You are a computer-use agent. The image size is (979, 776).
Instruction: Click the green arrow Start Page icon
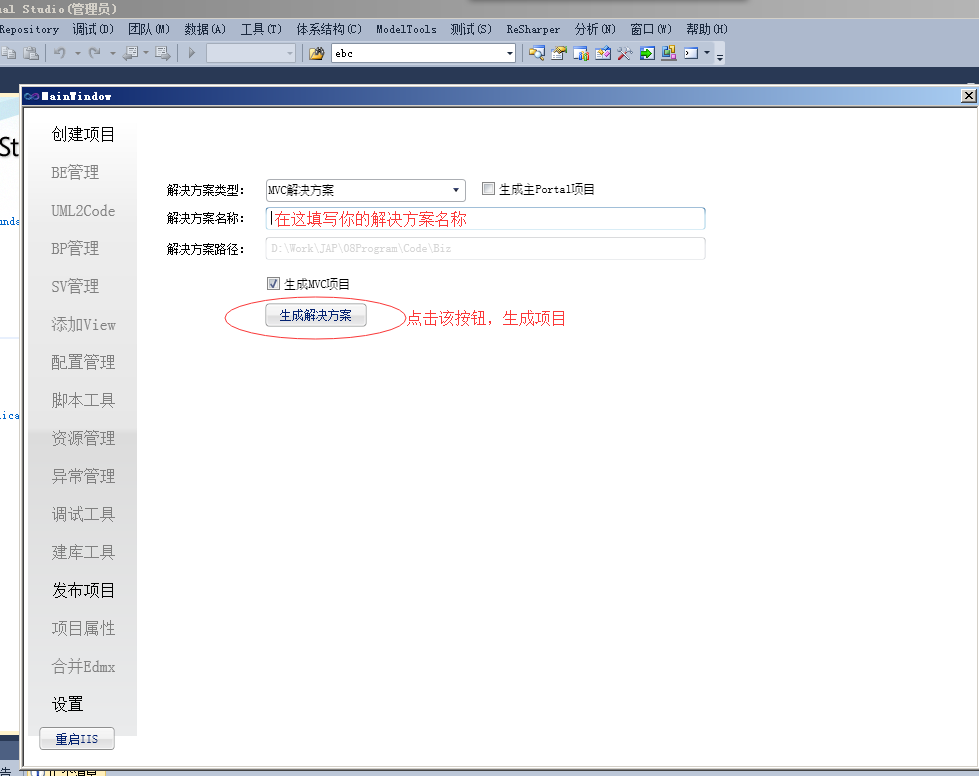point(647,53)
